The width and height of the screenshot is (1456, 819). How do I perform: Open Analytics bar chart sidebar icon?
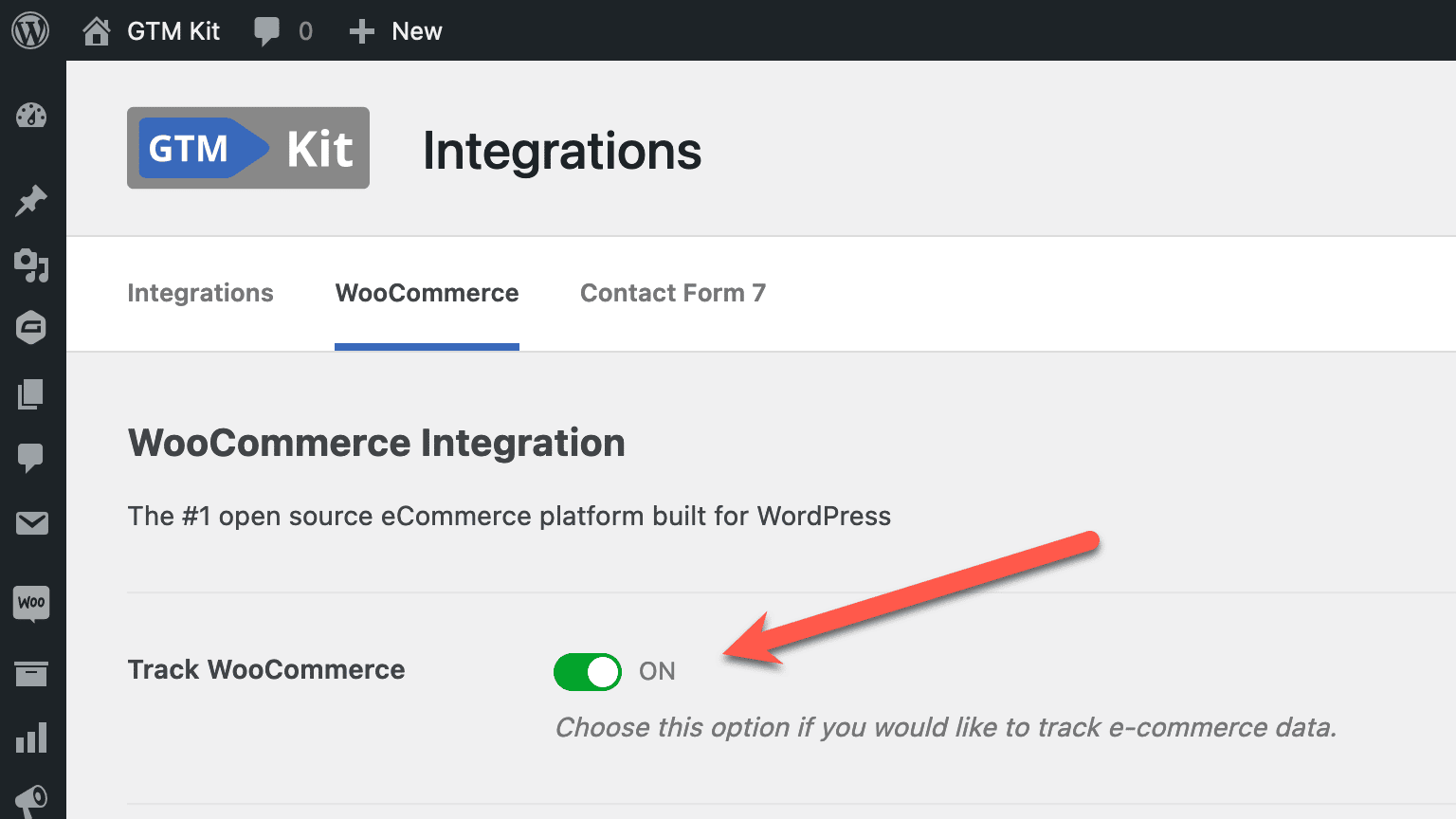[31, 737]
